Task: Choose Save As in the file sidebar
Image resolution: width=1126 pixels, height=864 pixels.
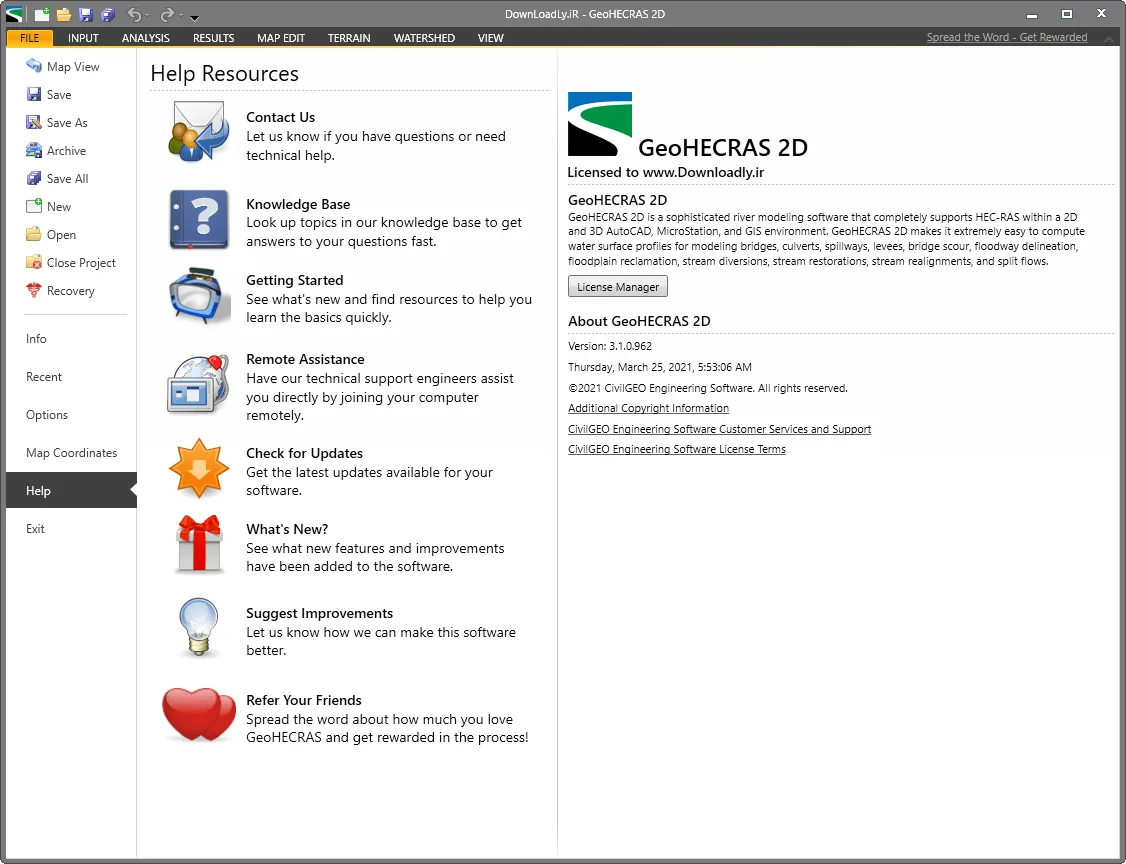Action: point(57,123)
